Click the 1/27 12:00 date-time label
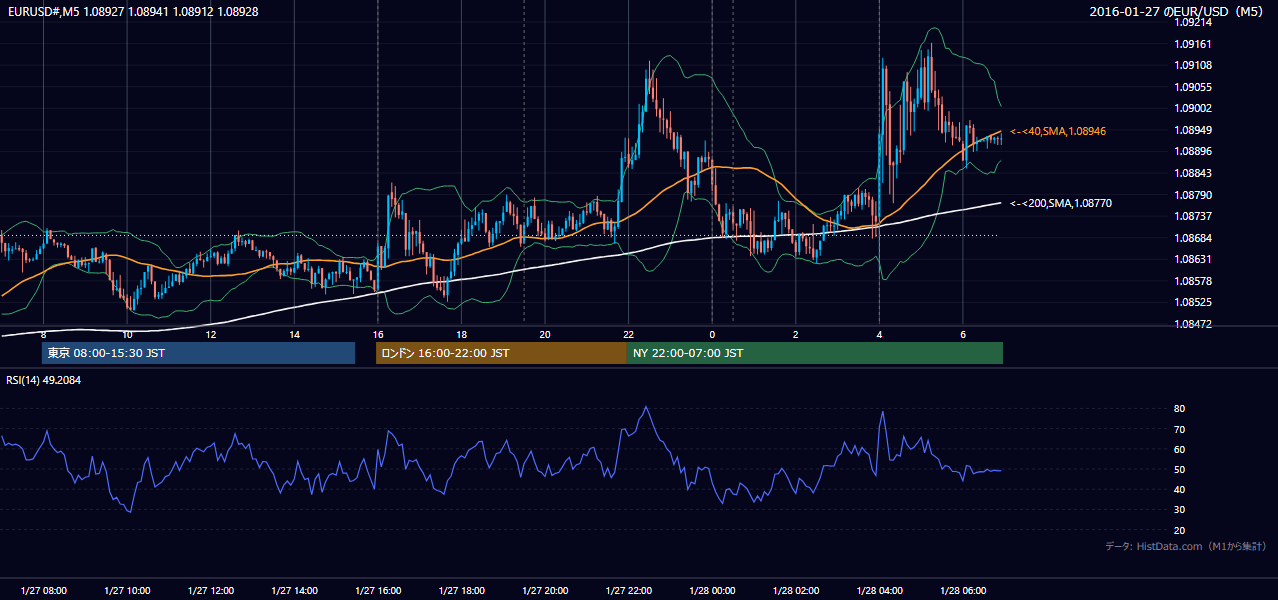The image size is (1278, 600). (211, 591)
